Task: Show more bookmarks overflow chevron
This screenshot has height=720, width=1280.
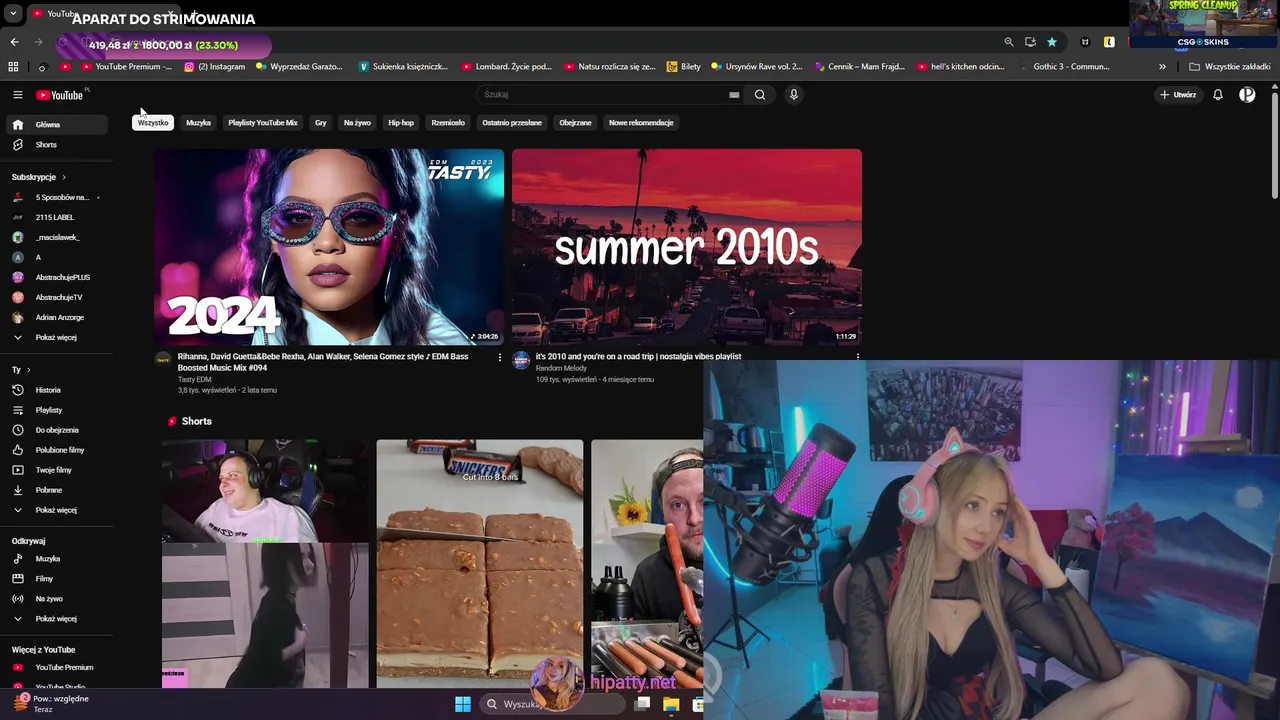Action: (1162, 67)
